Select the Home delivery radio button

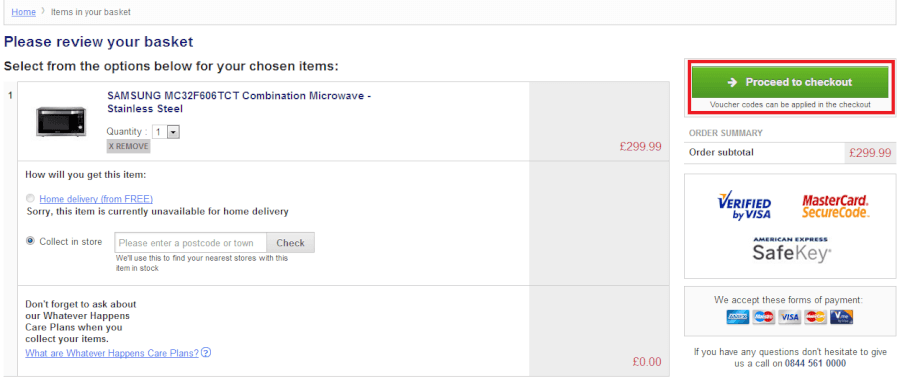30,199
